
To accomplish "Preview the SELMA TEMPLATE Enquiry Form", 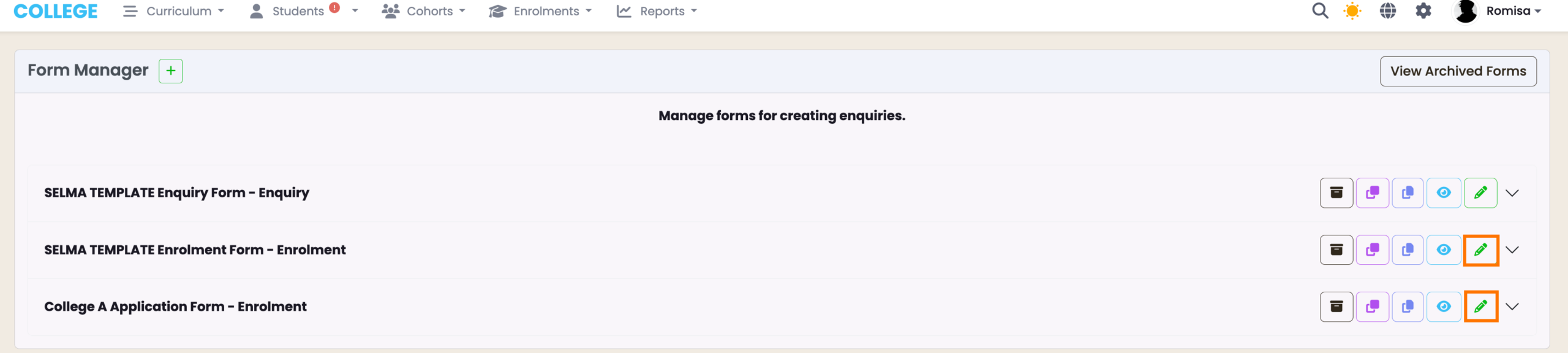I will pos(1444,193).
